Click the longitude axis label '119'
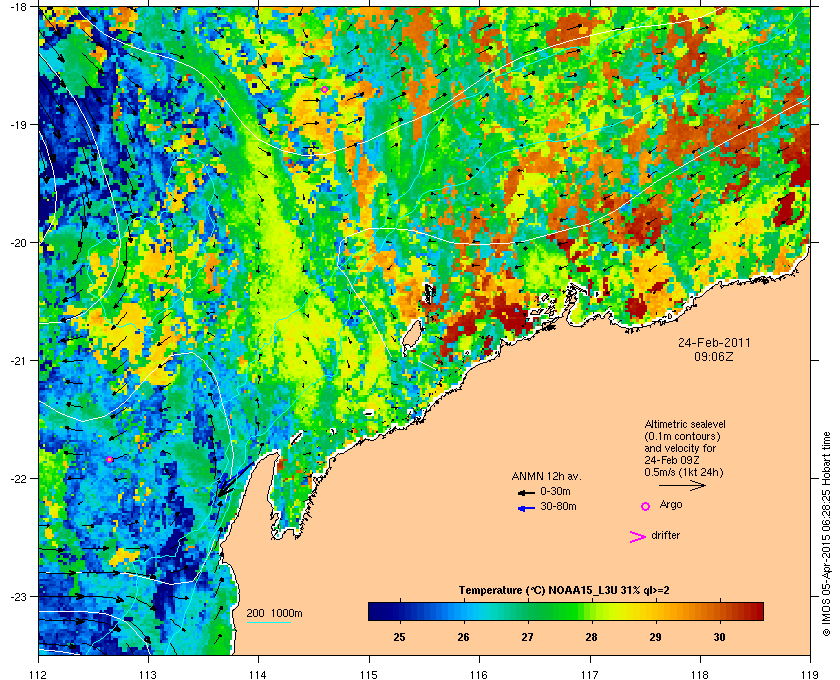The image size is (840, 680). tap(810, 674)
